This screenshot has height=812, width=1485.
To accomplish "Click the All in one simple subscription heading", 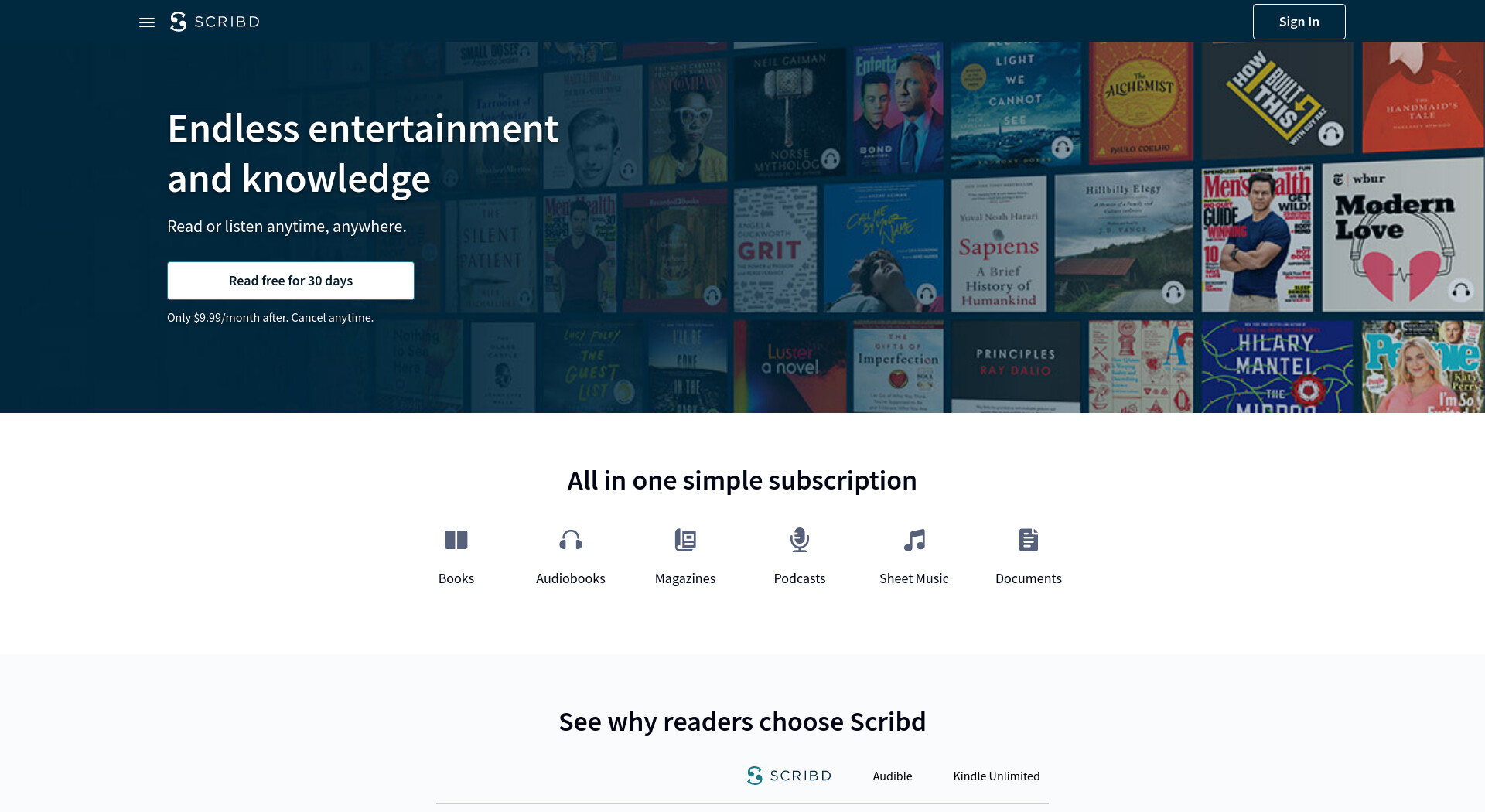I will [x=742, y=480].
